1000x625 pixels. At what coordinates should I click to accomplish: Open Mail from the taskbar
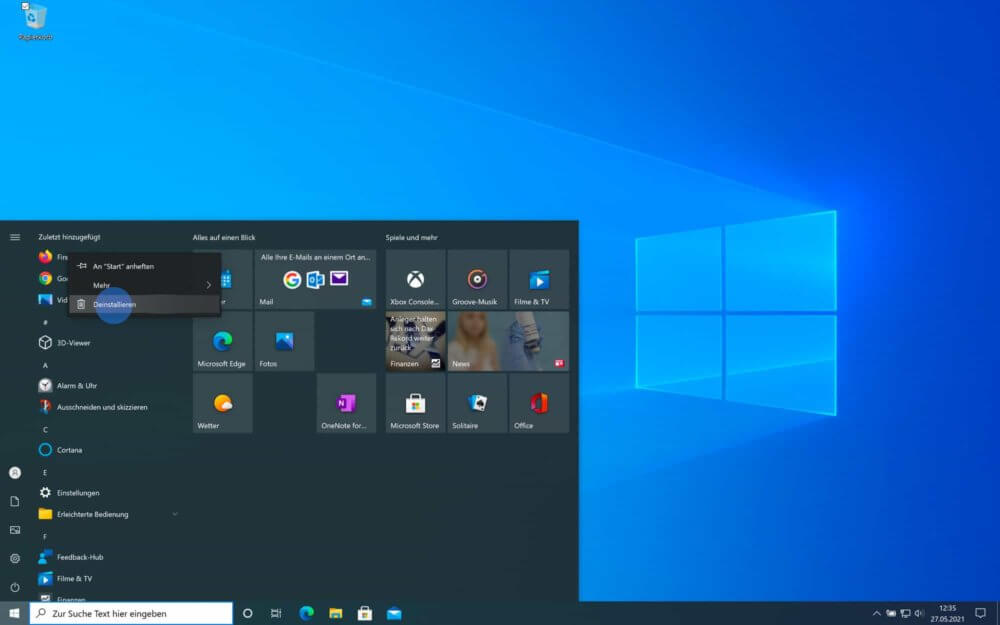394,614
